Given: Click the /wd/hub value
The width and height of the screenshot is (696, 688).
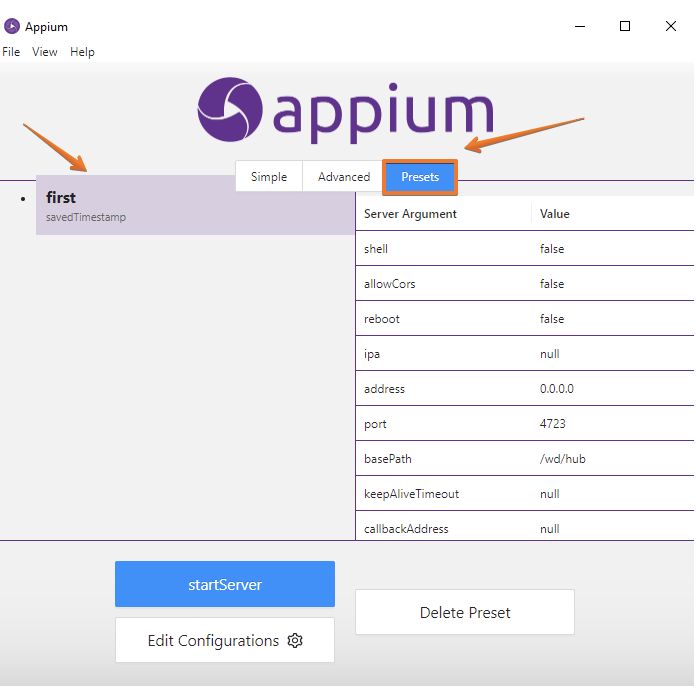Looking at the screenshot, I should pos(562,459).
